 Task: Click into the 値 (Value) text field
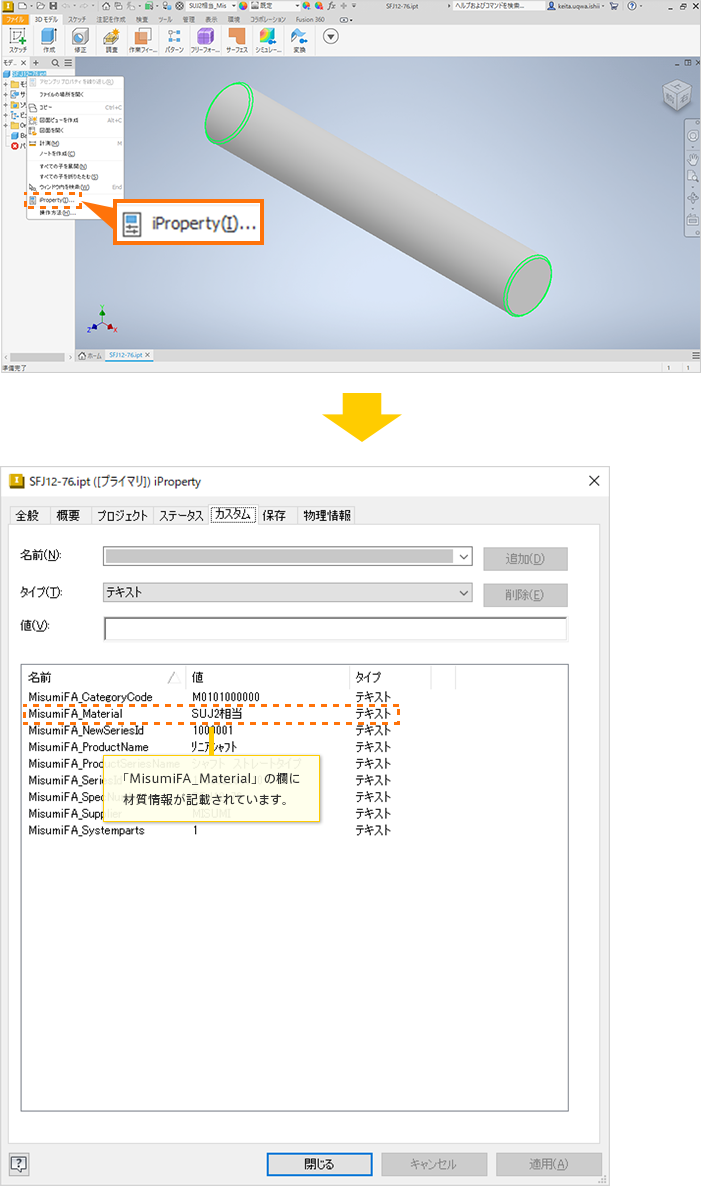pos(335,628)
